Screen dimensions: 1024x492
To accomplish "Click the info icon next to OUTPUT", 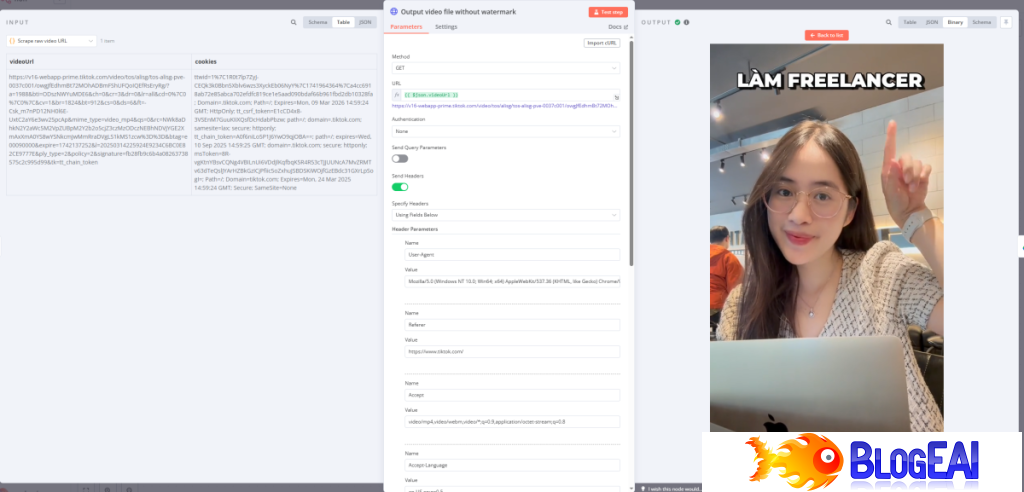I will pyautogui.click(x=688, y=21).
